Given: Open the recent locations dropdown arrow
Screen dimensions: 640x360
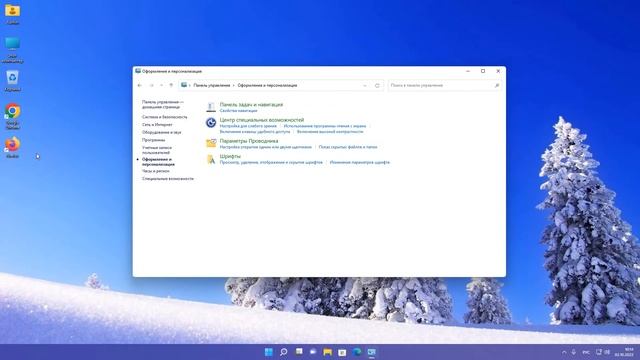Looking at the screenshot, I should (161, 85).
